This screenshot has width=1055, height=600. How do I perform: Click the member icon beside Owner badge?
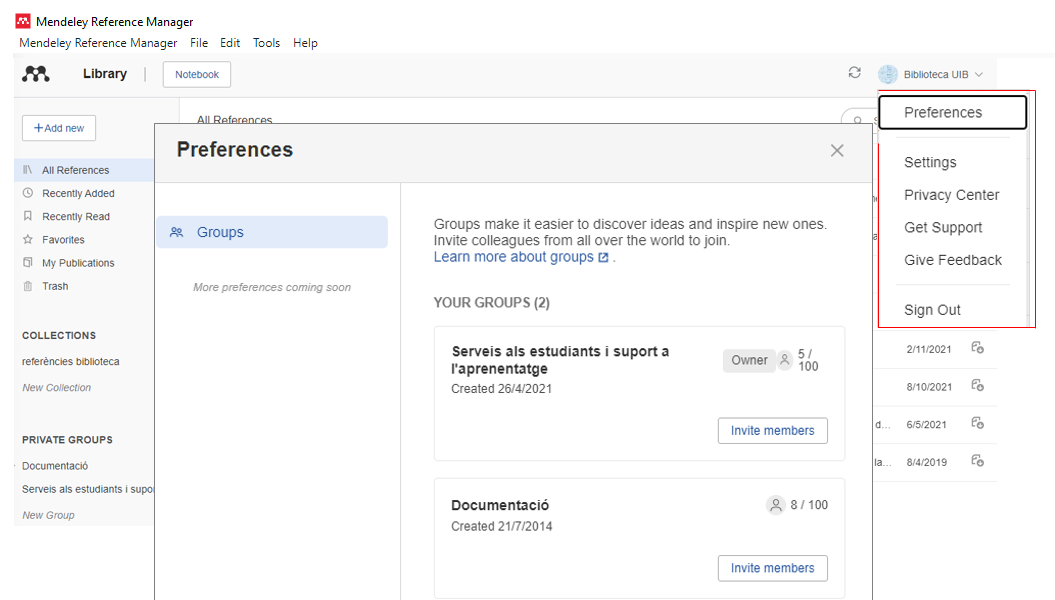[x=785, y=360]
